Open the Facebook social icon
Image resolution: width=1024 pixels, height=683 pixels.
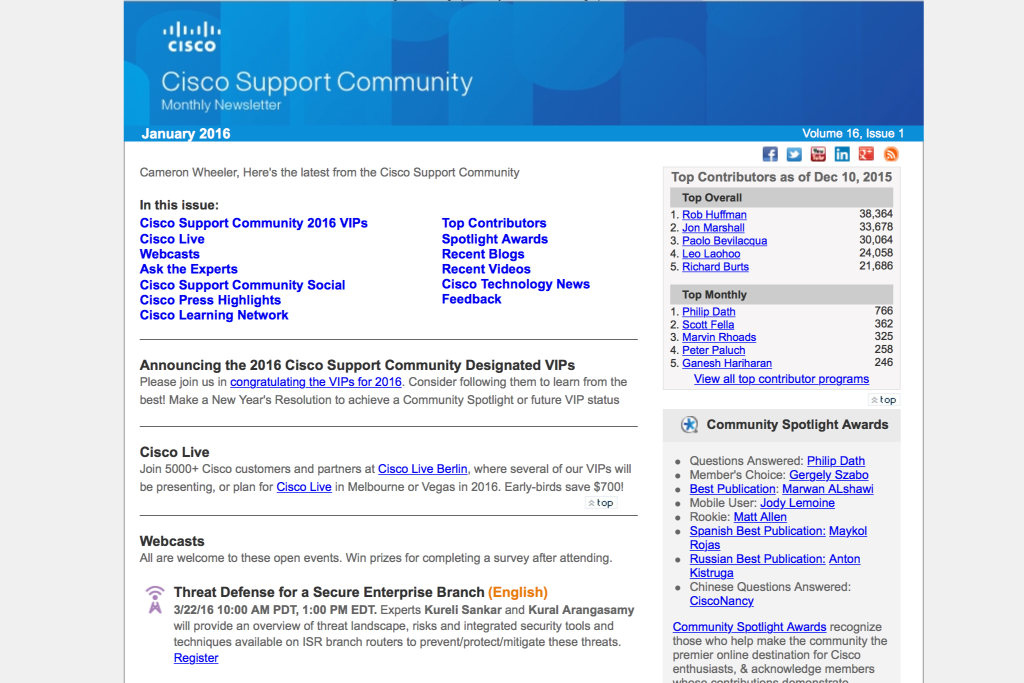[770, 154]
